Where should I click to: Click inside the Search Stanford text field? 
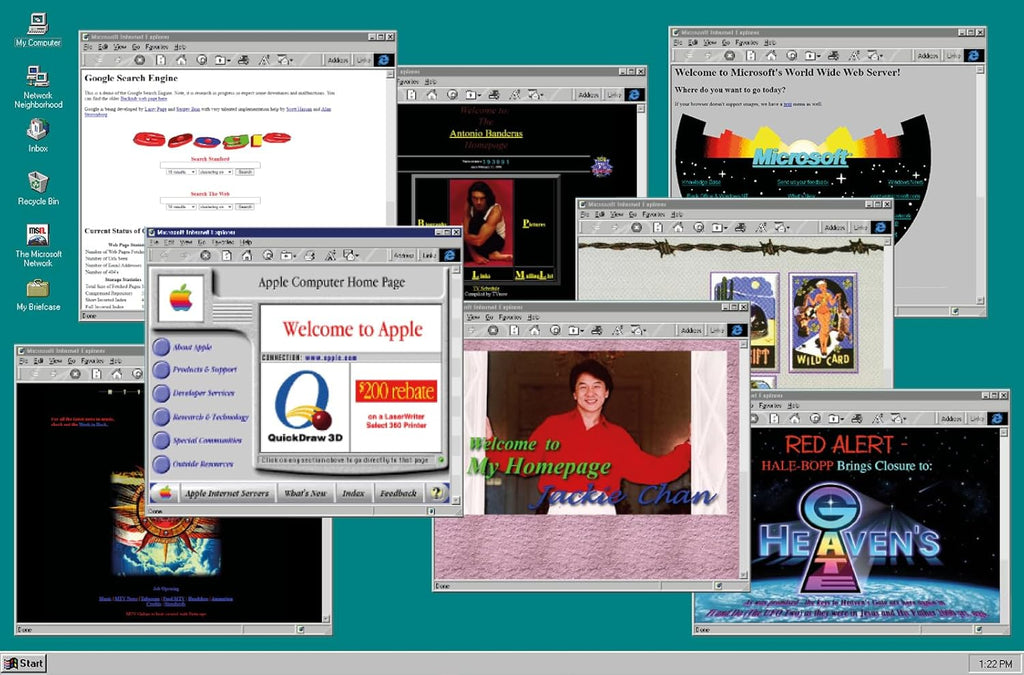click(210, 165)
